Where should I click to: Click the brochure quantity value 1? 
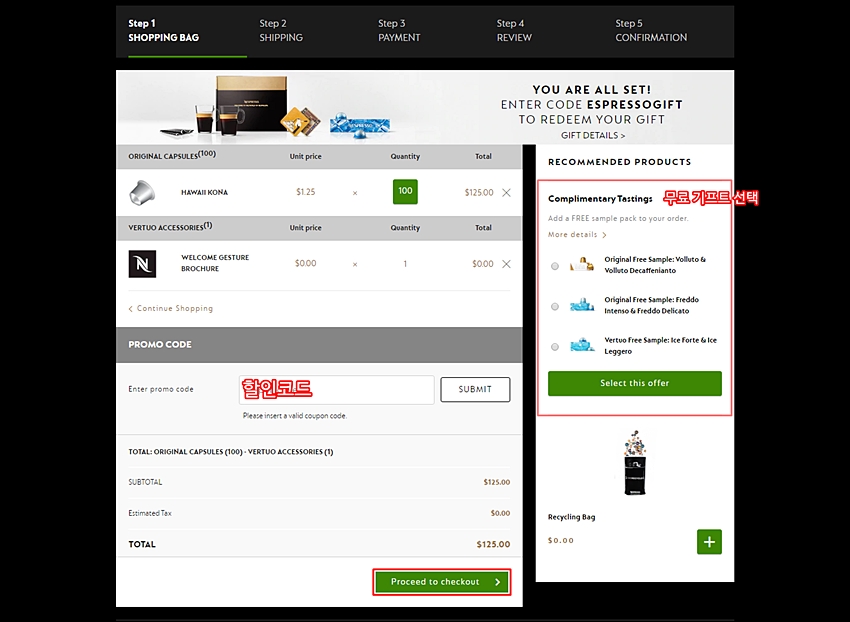click(405, 264)
